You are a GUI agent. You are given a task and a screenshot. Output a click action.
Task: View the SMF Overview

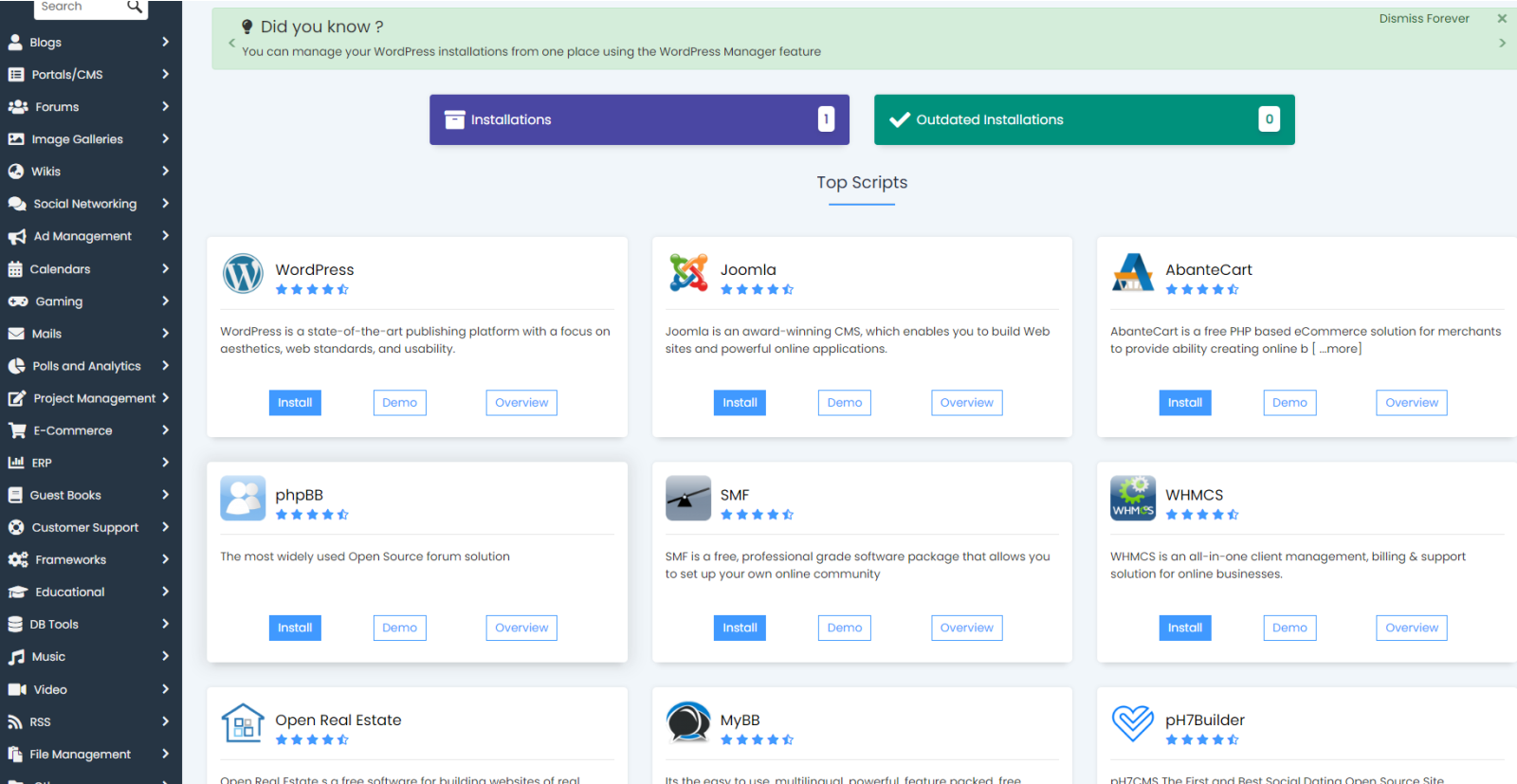coord(966,628)
